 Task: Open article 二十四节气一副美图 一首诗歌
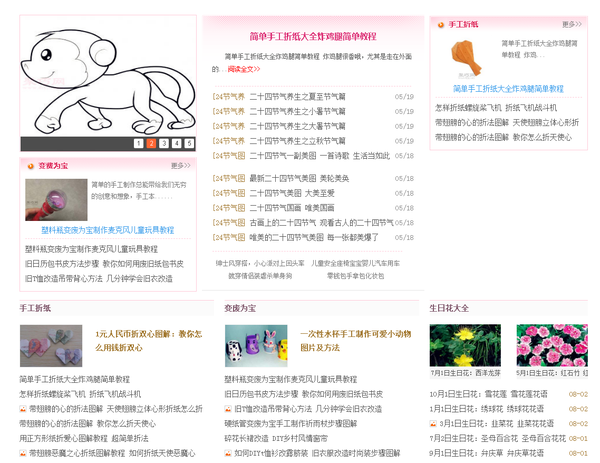pyautogui.click(x=320, y=156)
